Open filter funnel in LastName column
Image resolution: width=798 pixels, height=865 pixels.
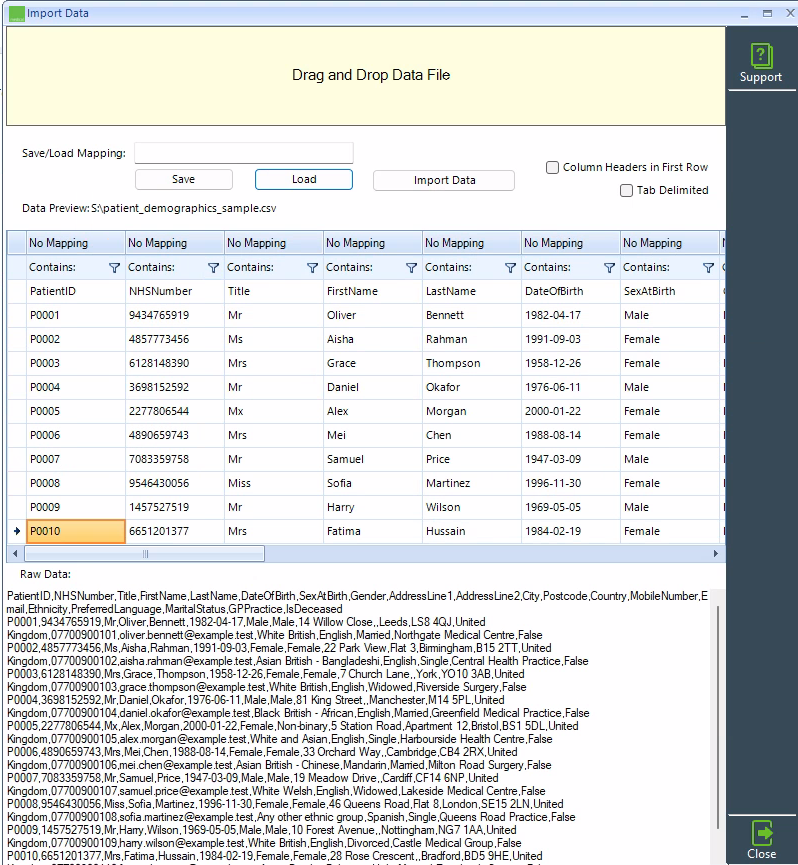coord(511,268)
